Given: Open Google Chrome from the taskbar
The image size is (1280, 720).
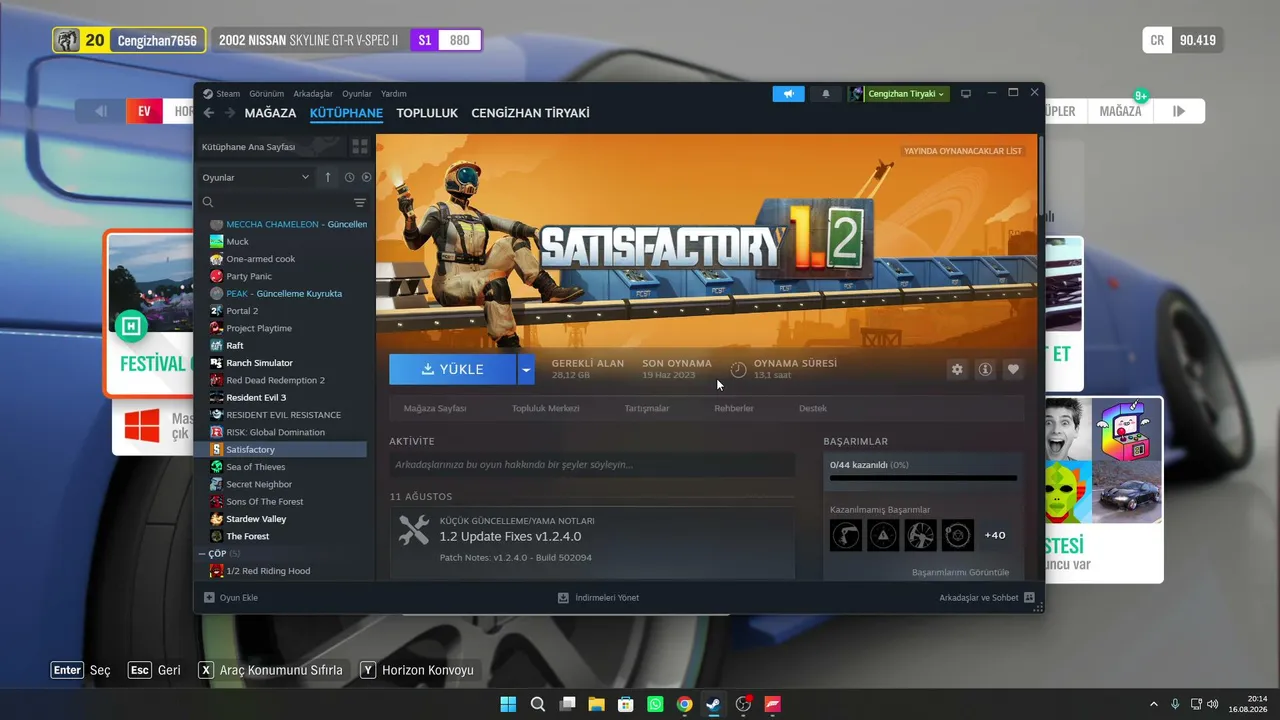Looking at the screenshot, I should (x=684, y=704).
